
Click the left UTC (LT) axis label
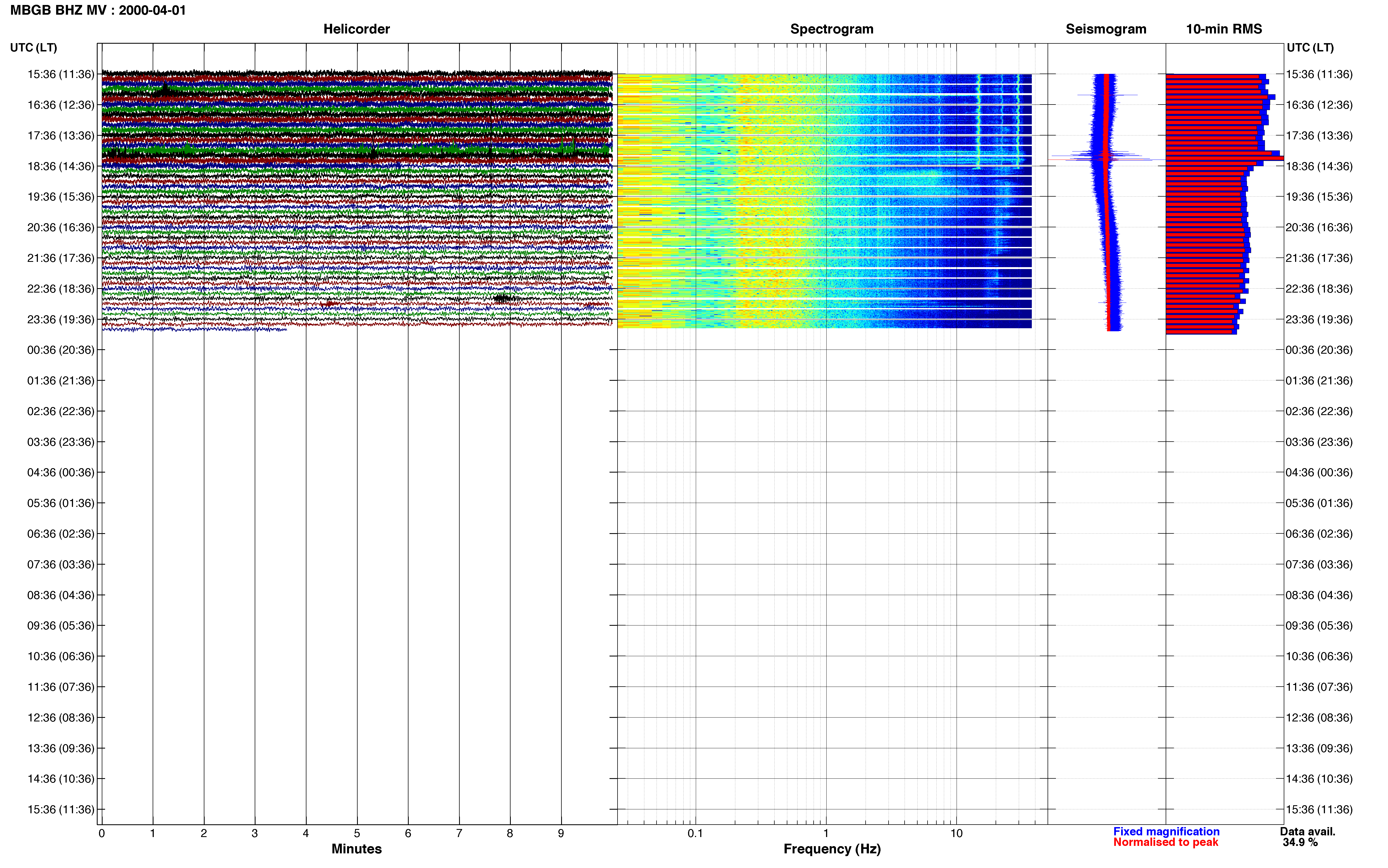pos(33,48)
